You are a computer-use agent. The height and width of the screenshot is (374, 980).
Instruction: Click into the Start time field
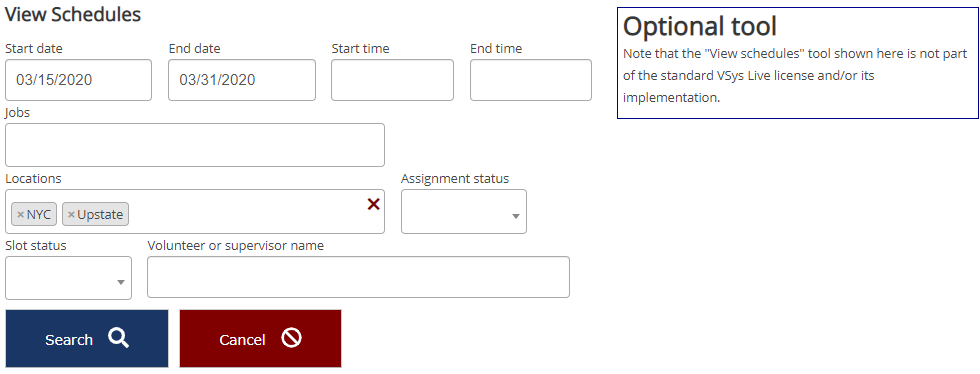pos(392,80)
